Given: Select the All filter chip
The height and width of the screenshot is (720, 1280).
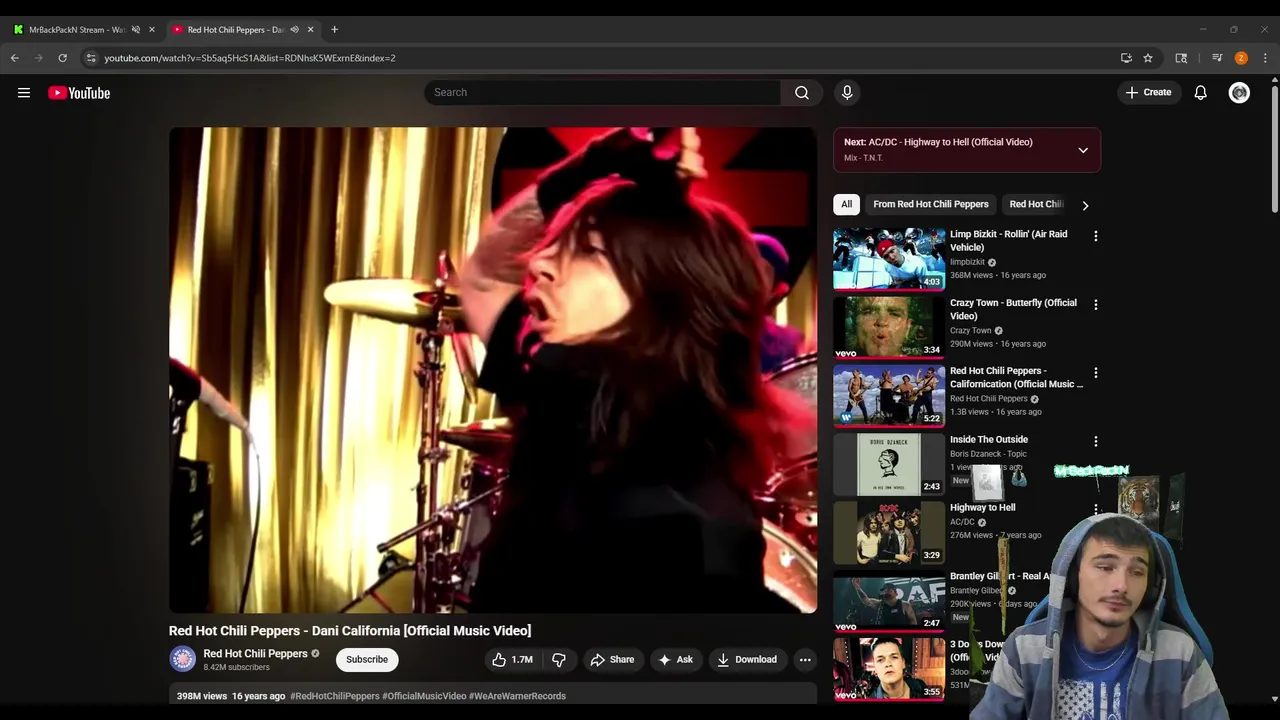Looking at the screenshot, I should (847, 204).
